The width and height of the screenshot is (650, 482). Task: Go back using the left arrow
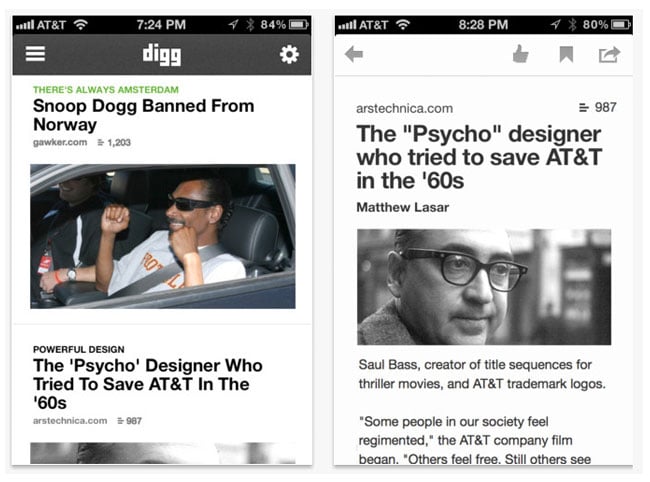point(354,54)
